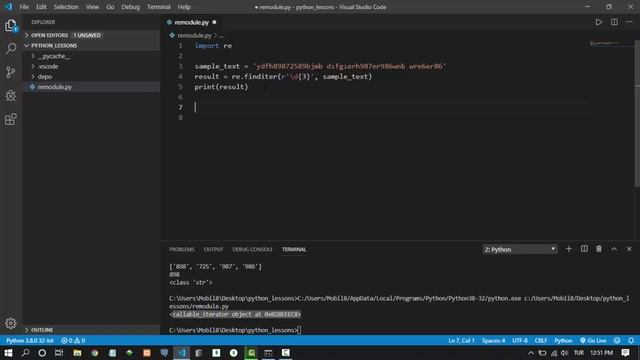Screen dimensions: 640x360
Task: Click Spaces: 4 indentation setting
Action: [x=493, y=340]
